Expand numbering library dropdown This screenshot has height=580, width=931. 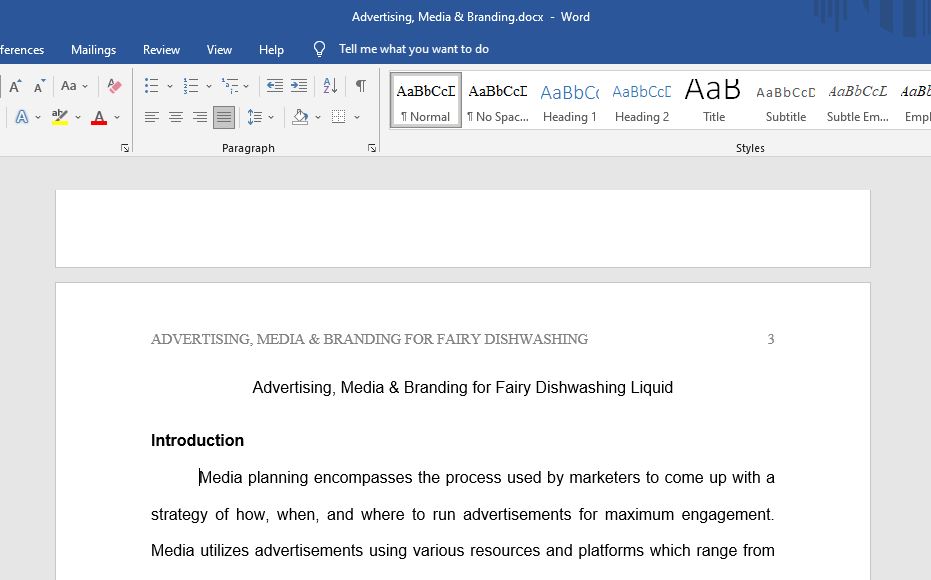pos(209,86)
